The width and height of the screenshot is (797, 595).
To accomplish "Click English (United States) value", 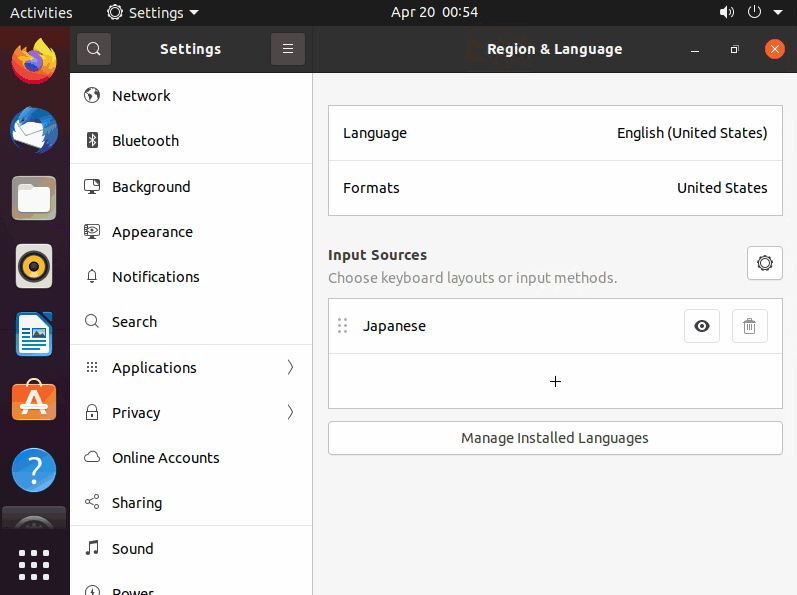I will point(692,133).
